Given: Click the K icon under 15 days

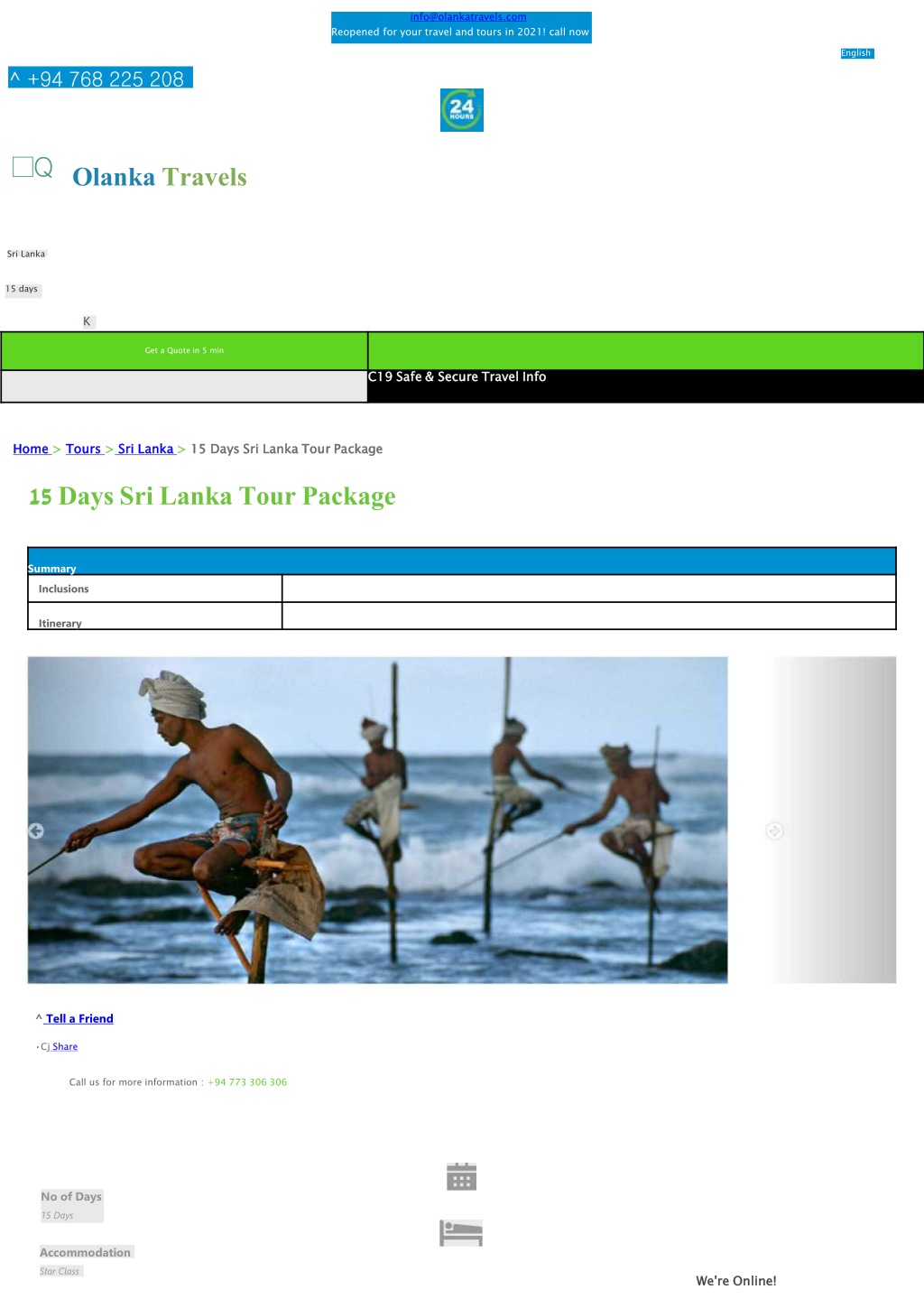Looking at the screenshot, I should (88, 321).
